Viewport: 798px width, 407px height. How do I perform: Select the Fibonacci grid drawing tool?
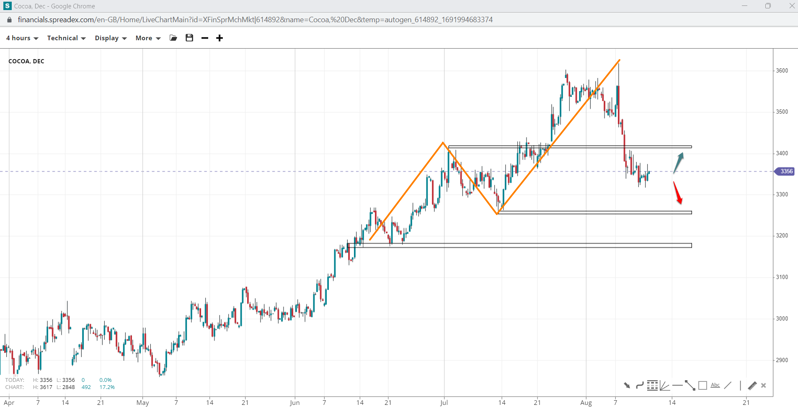click(652, 385)
